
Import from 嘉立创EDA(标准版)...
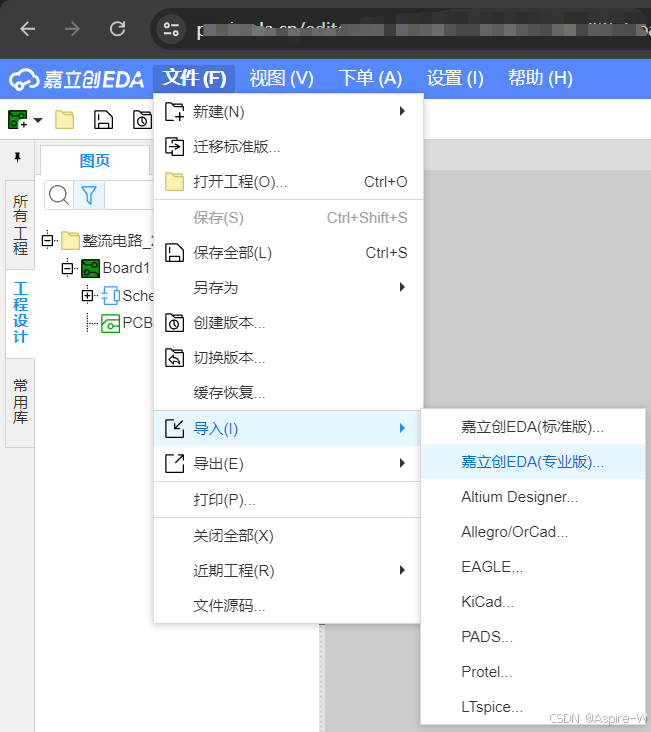[533, 427]
